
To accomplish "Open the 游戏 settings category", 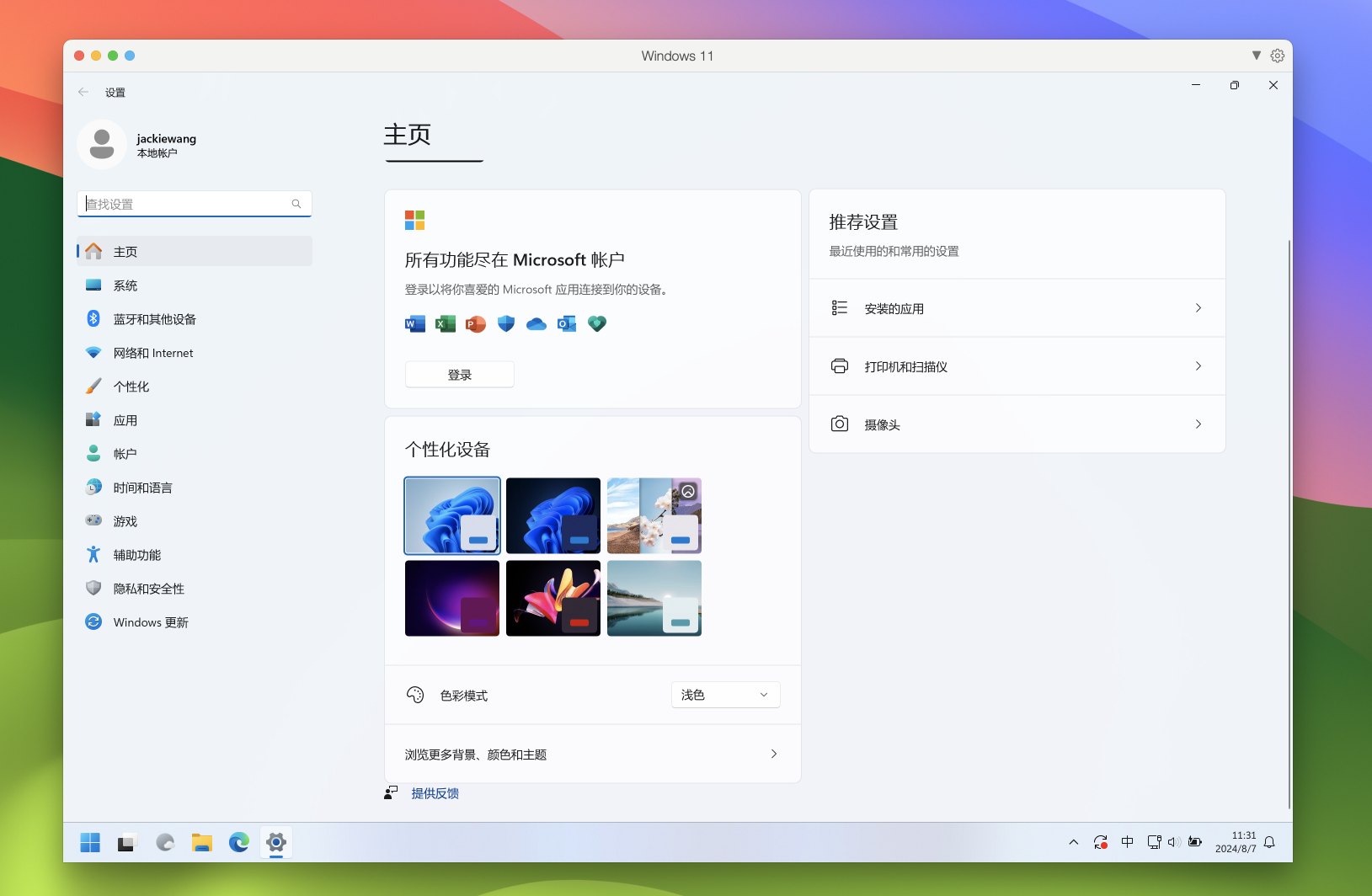I will [x=195, y=521].
